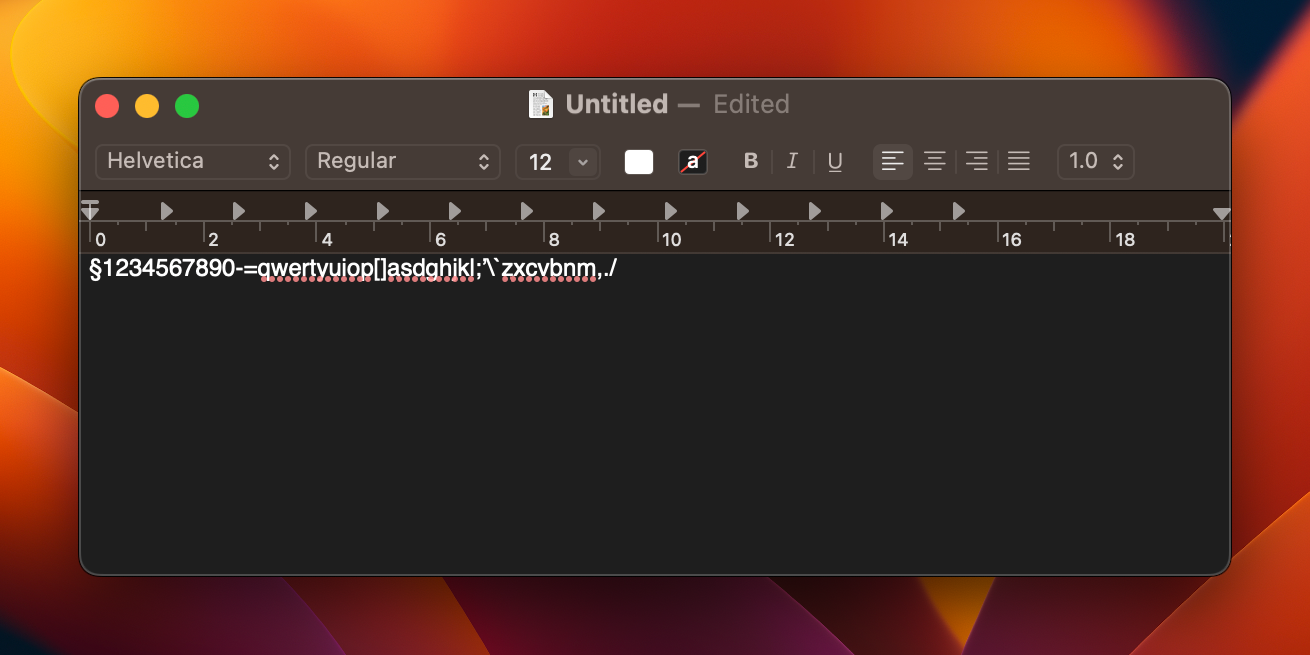Toggle underline formatting
The width and height of the screenshot is (1310, 655).
click(x=835, y=161)
